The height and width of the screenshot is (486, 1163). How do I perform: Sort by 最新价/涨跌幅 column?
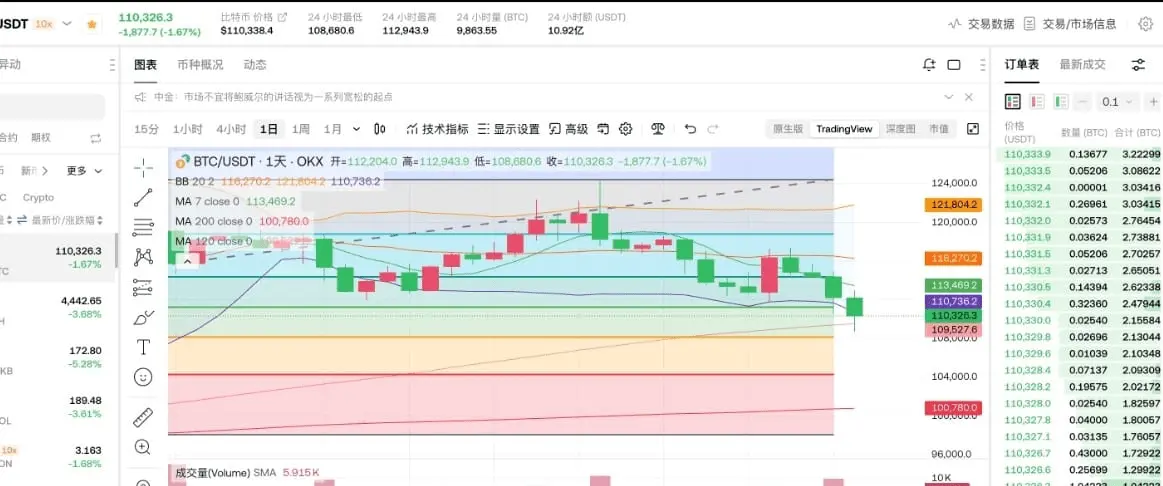point(67,220)
